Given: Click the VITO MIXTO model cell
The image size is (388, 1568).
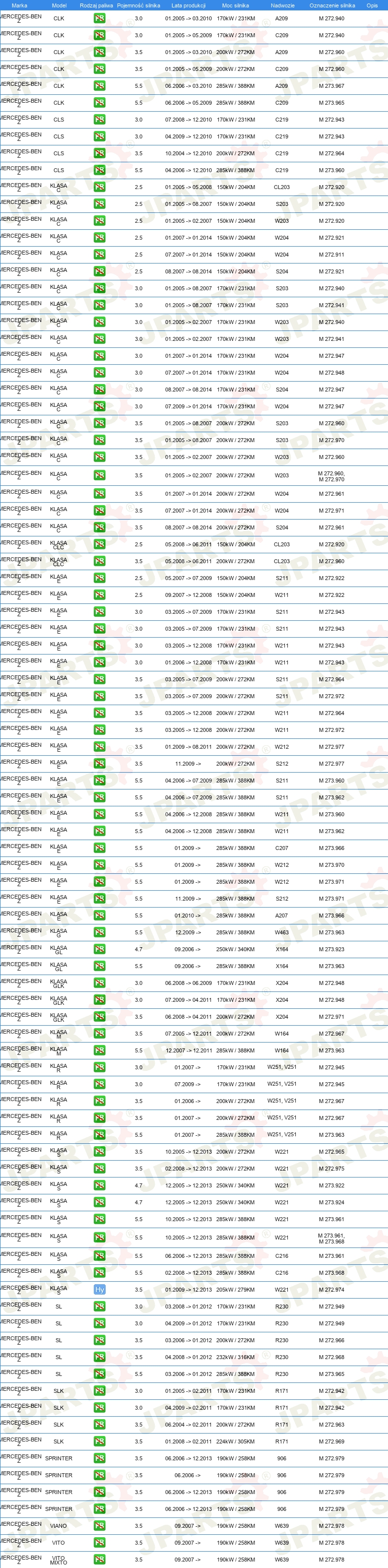Looking at the screenshot, I should pyautogui.click(x=59, y=1560).
